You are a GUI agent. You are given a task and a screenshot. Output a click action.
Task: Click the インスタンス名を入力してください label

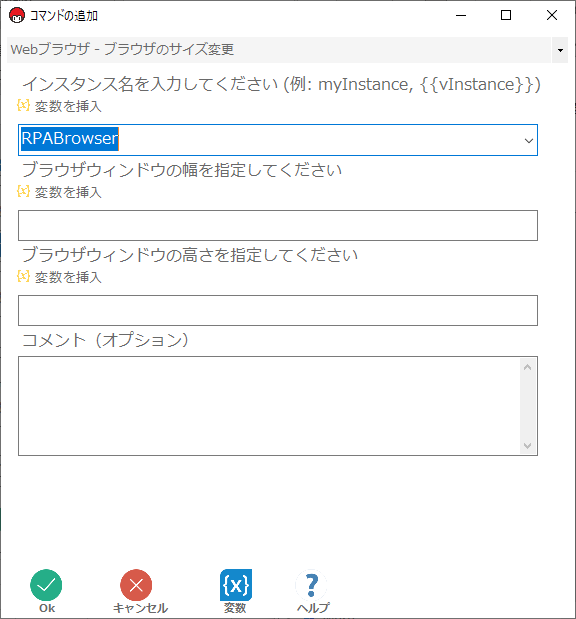[x=281, y=84]
